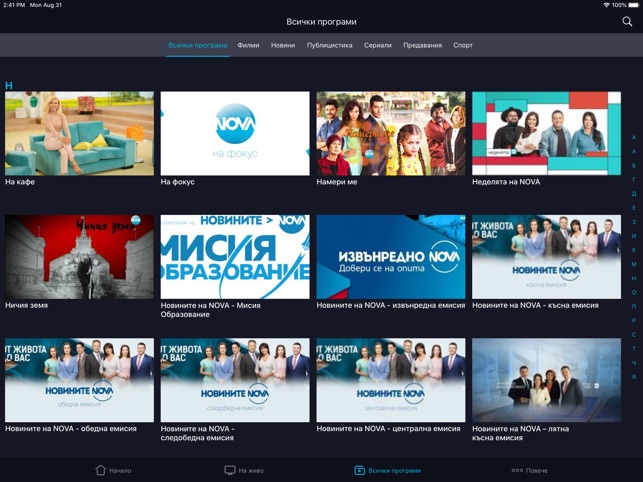Switch to the Предавания tab

click(x=422, y=45)
